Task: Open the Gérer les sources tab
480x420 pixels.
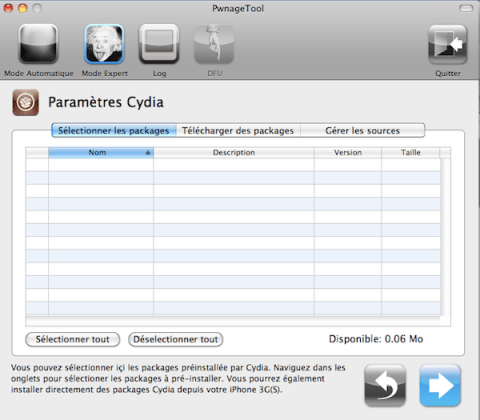Action: click(363, 130)
